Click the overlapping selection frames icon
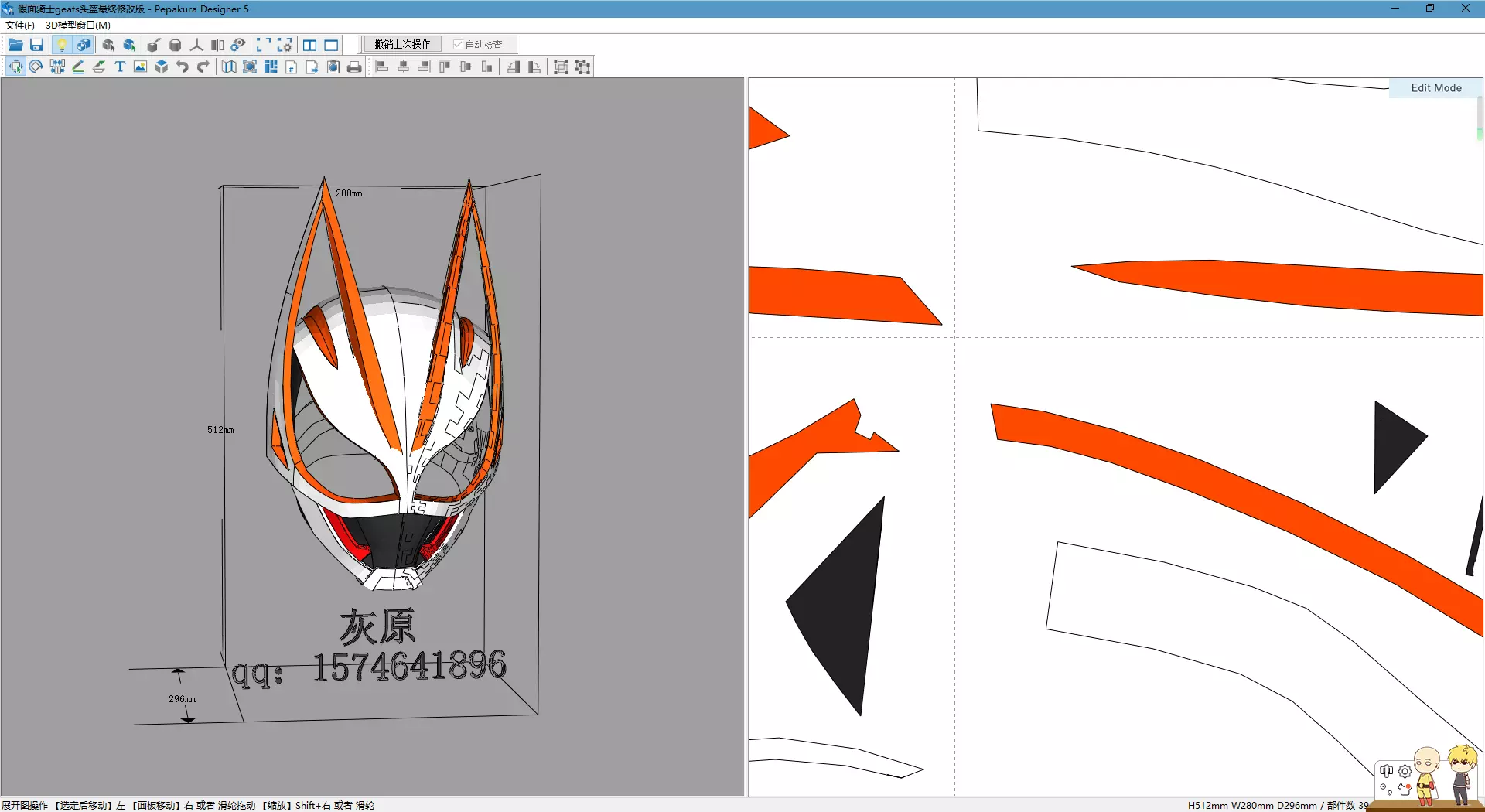 (x=562, y=67)
